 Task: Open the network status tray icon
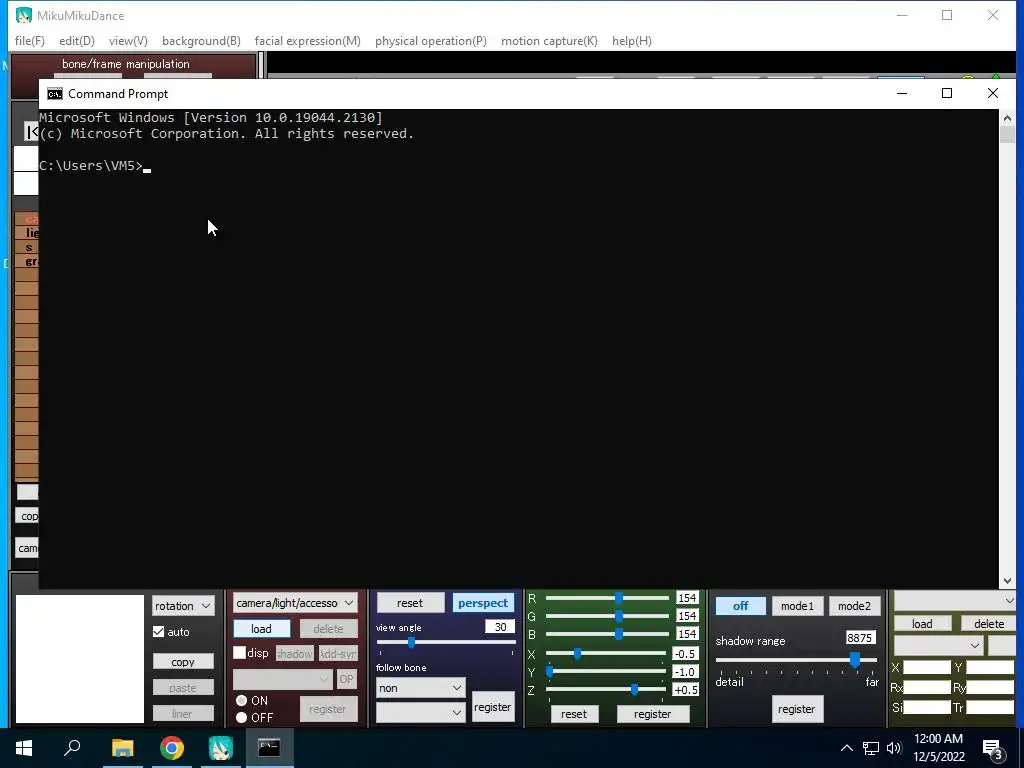871,748
